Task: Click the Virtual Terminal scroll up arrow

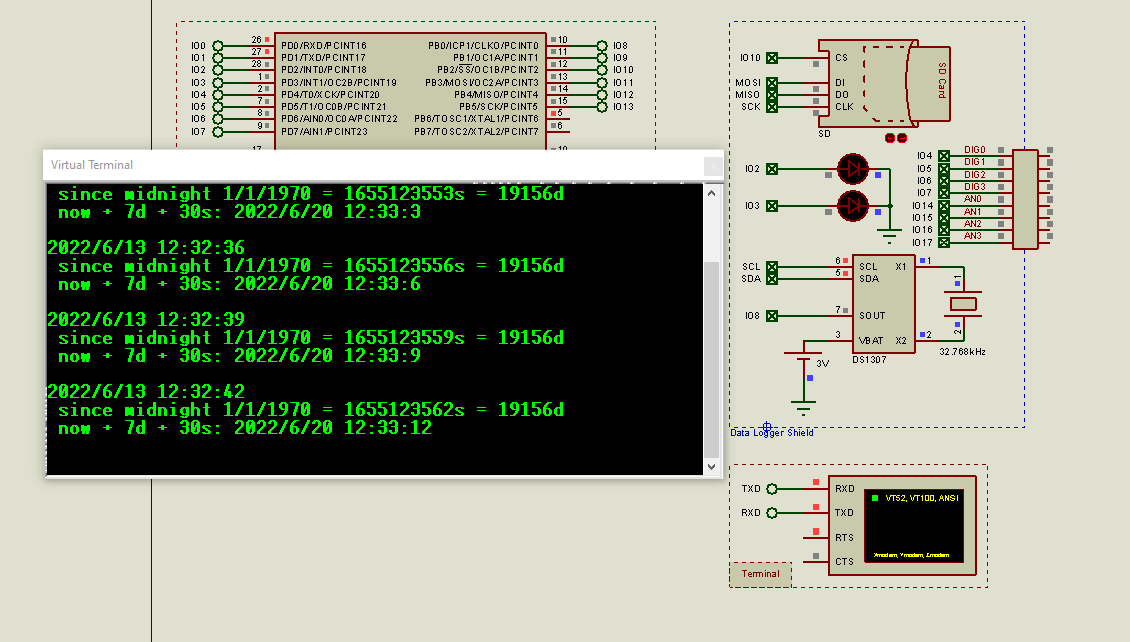Action: (x=711, y=193)
